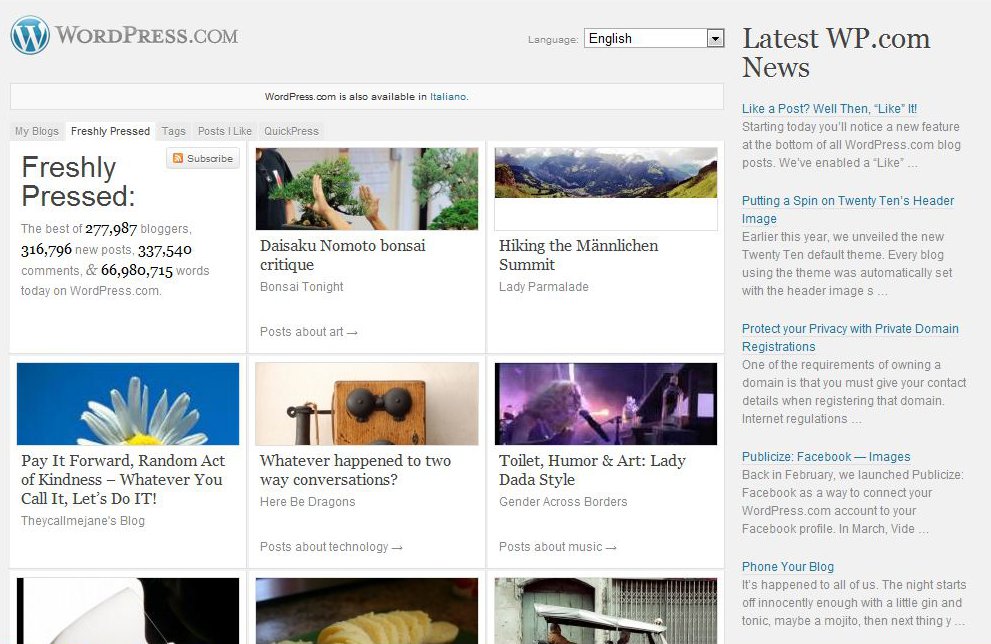Open the daisy flower thumbnail
This screenshot has height=644, width=991.
coord(128,404)
